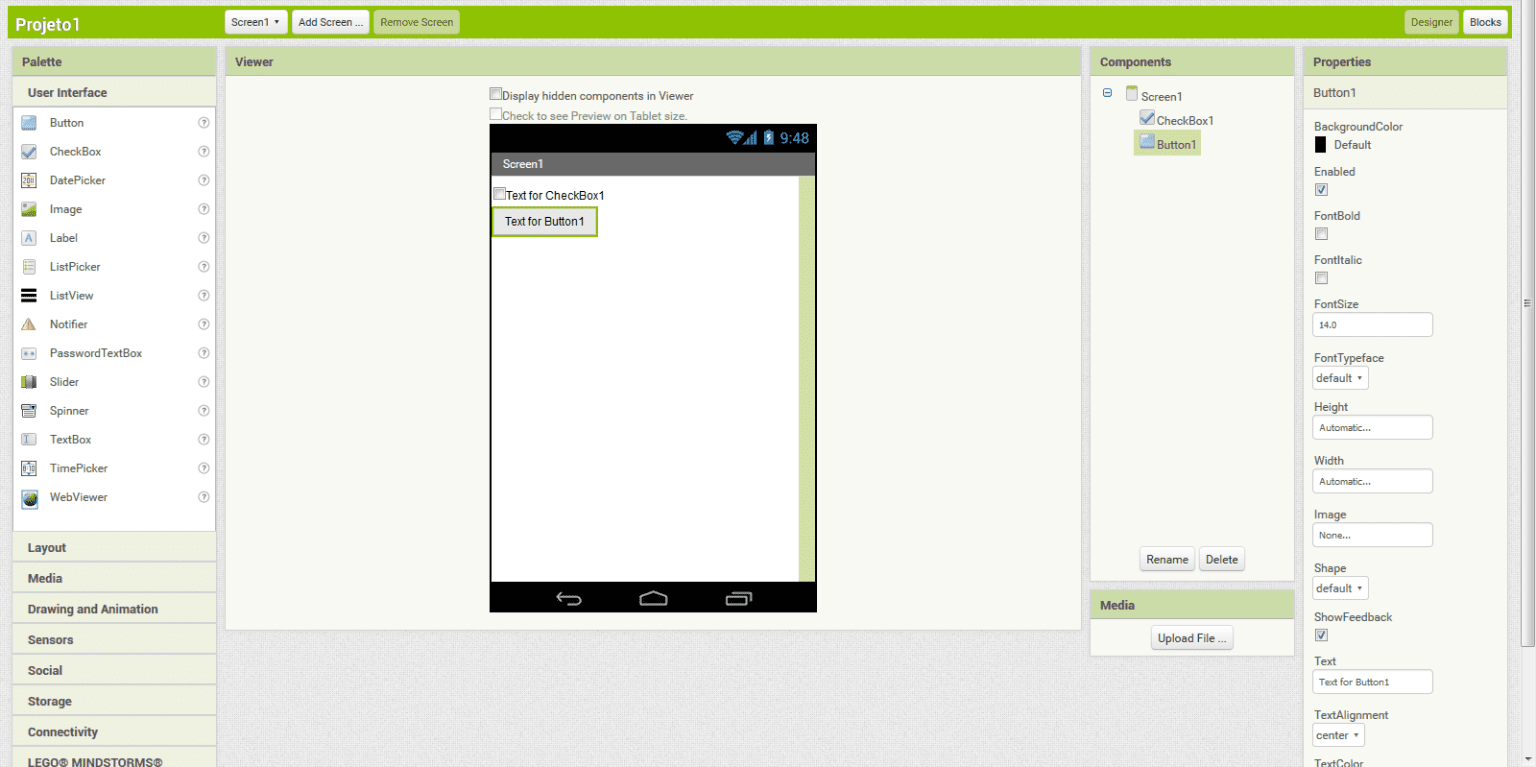
Task: Toggle FontBold for Button1
Action: tap(1321, 233)
